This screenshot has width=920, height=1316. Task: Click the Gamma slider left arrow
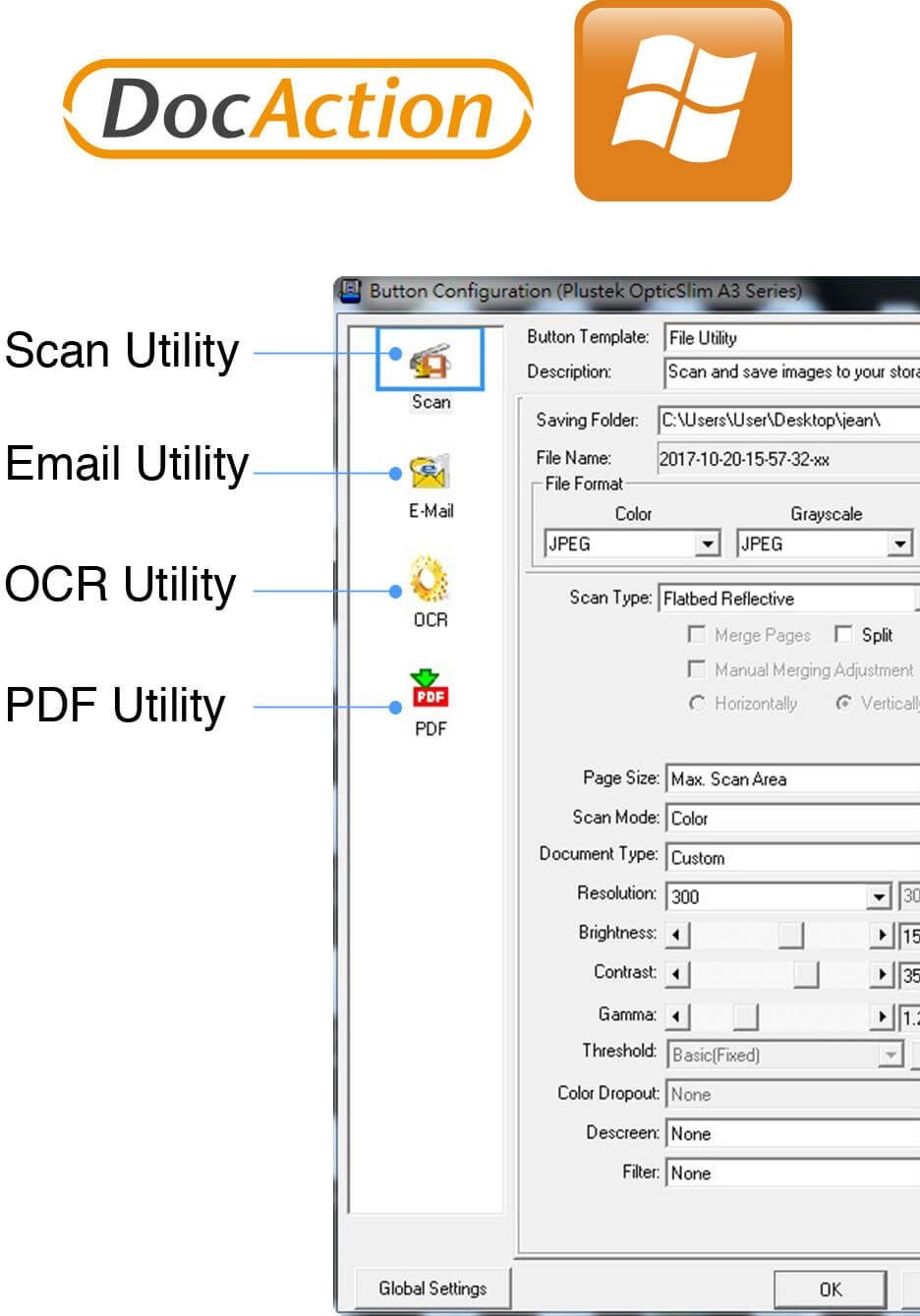(x=677, y=1016)
